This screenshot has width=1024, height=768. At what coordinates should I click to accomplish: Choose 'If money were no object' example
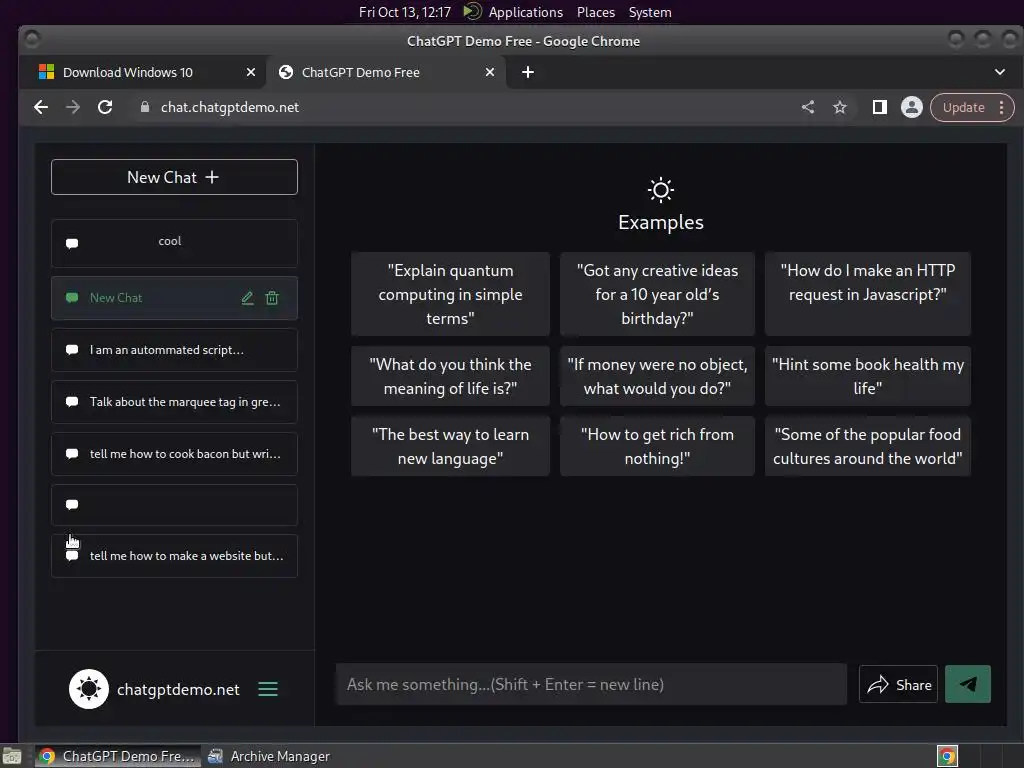(657, 376)
